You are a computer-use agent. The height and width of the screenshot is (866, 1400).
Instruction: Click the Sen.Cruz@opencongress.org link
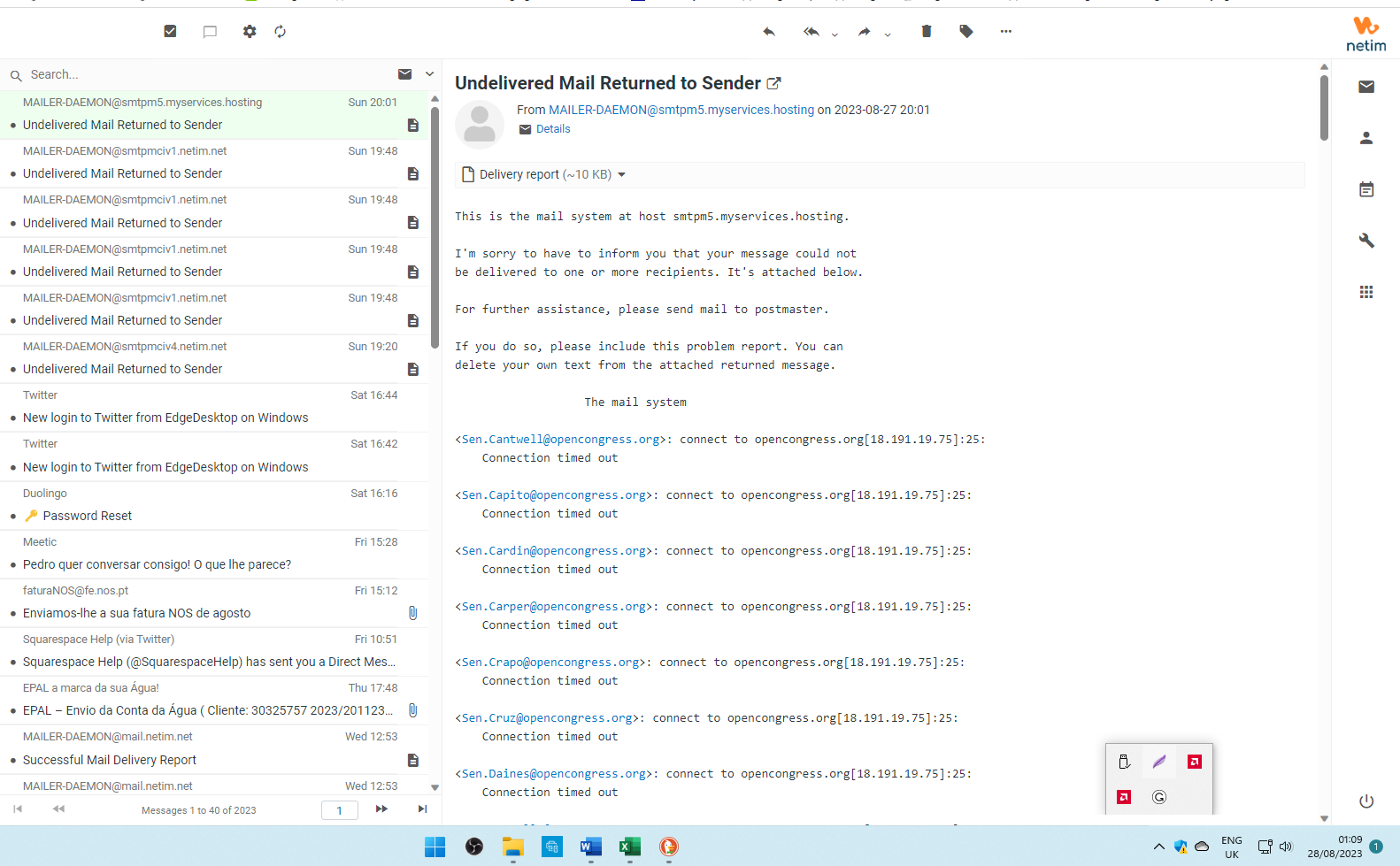[547, 718]
